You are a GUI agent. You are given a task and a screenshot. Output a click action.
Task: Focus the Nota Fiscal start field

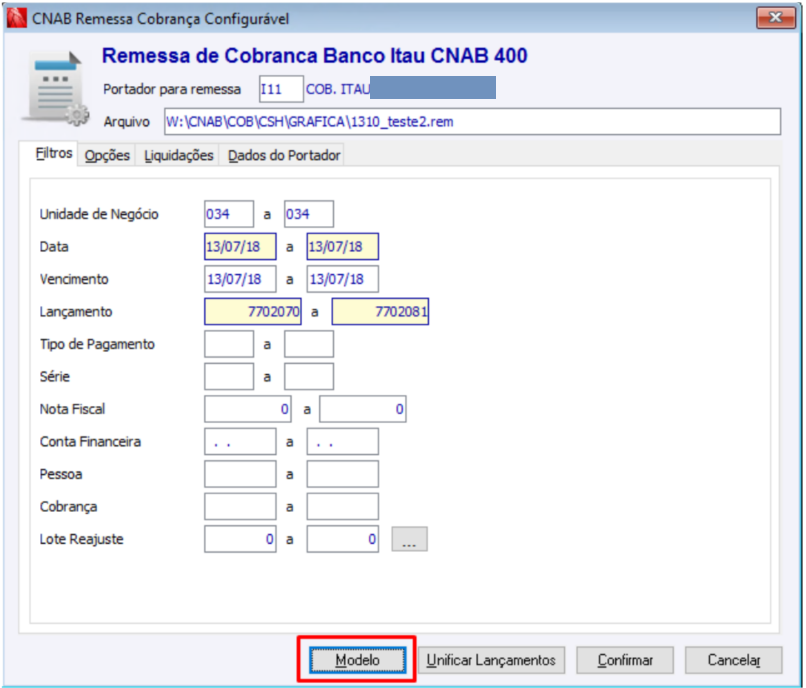[248, 409]
